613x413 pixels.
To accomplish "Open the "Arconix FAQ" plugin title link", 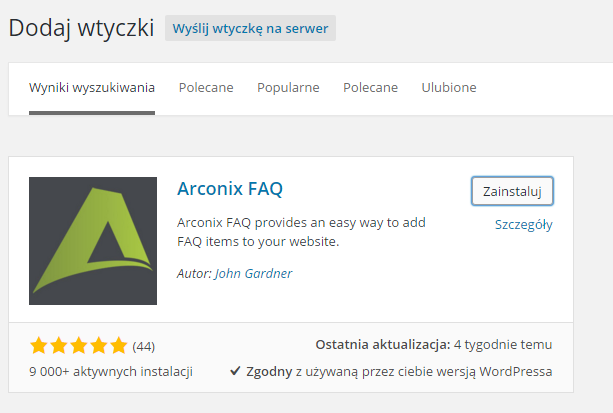I will pyautogui.click(x=230, y=189).
